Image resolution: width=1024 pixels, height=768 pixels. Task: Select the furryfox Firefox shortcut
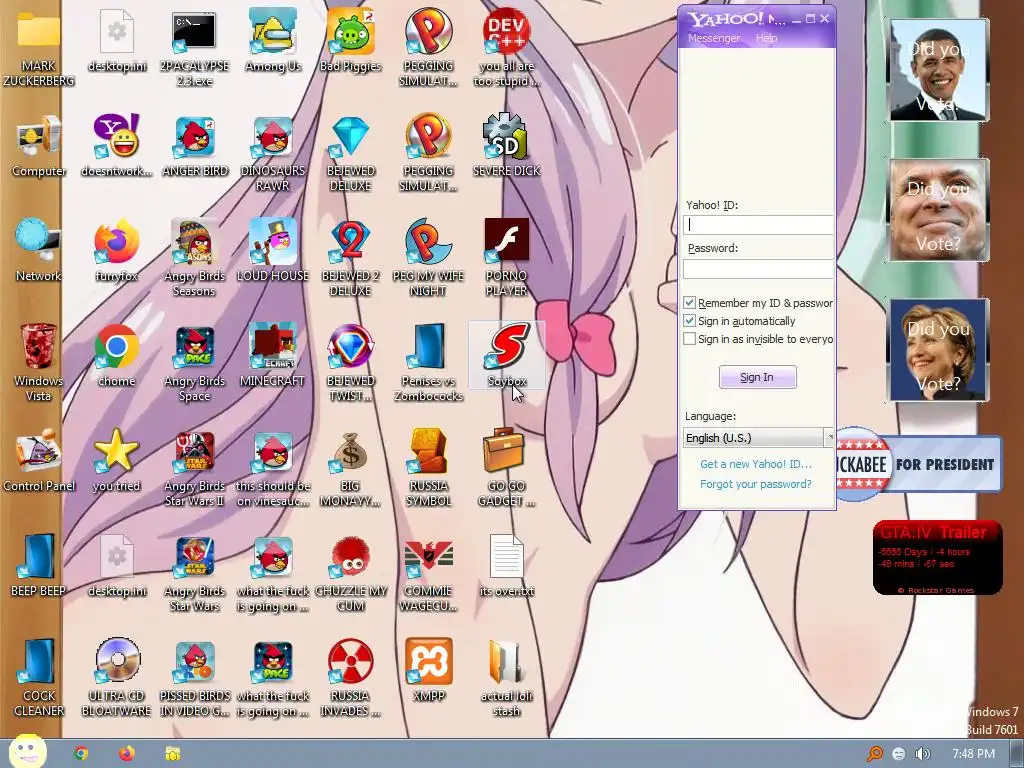[x=116, y=251]
